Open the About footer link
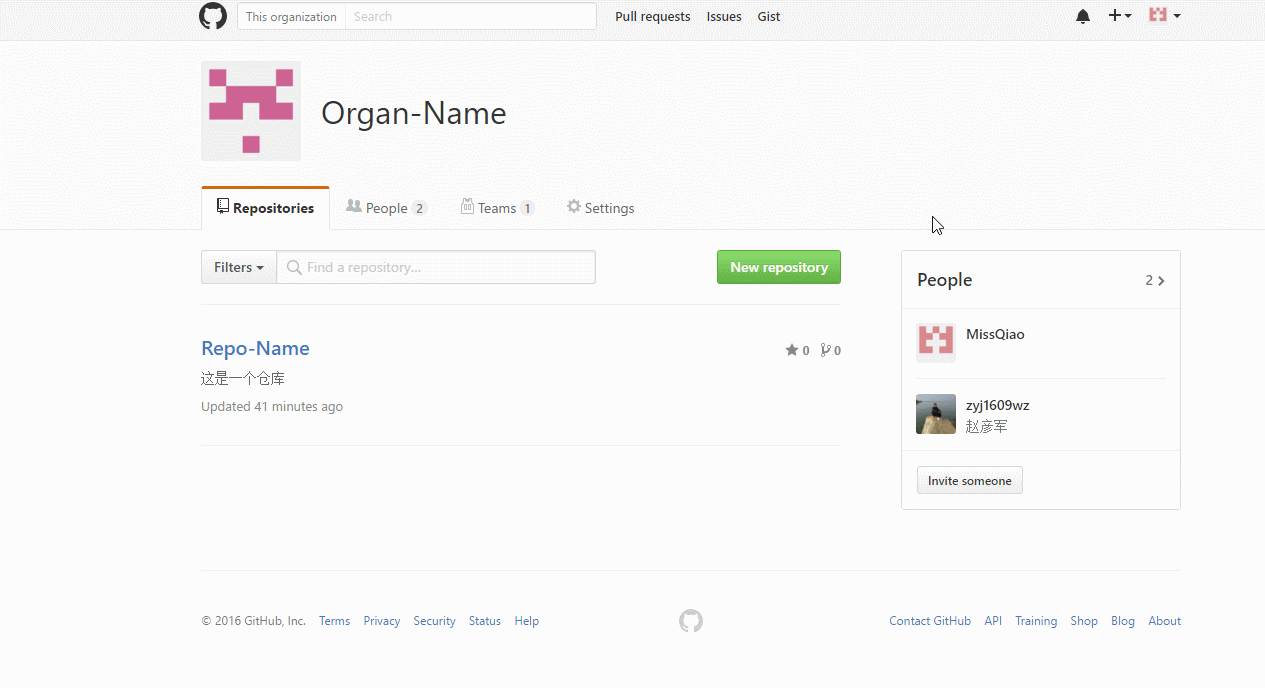 (1164, 621)
